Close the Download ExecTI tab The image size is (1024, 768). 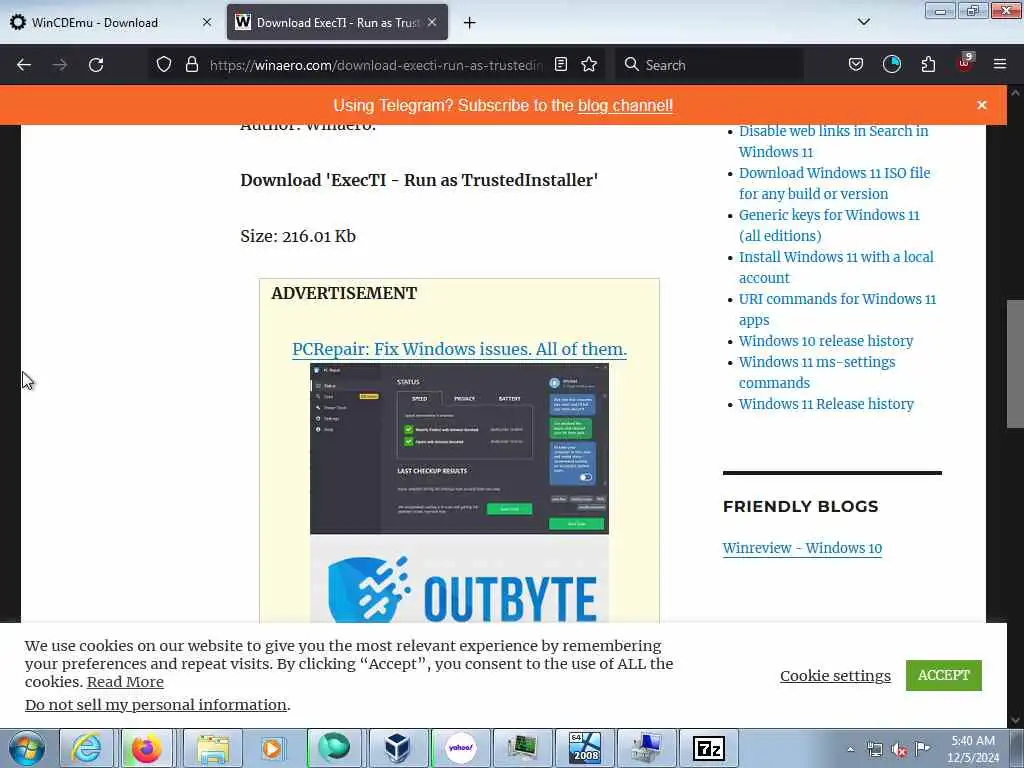point(432,22)
